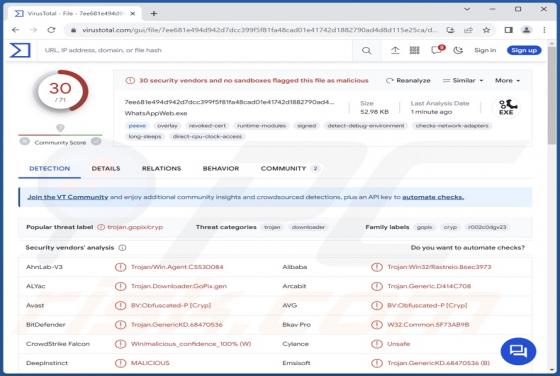
Task: Click the browser reload icon
Action: [51, 30]
